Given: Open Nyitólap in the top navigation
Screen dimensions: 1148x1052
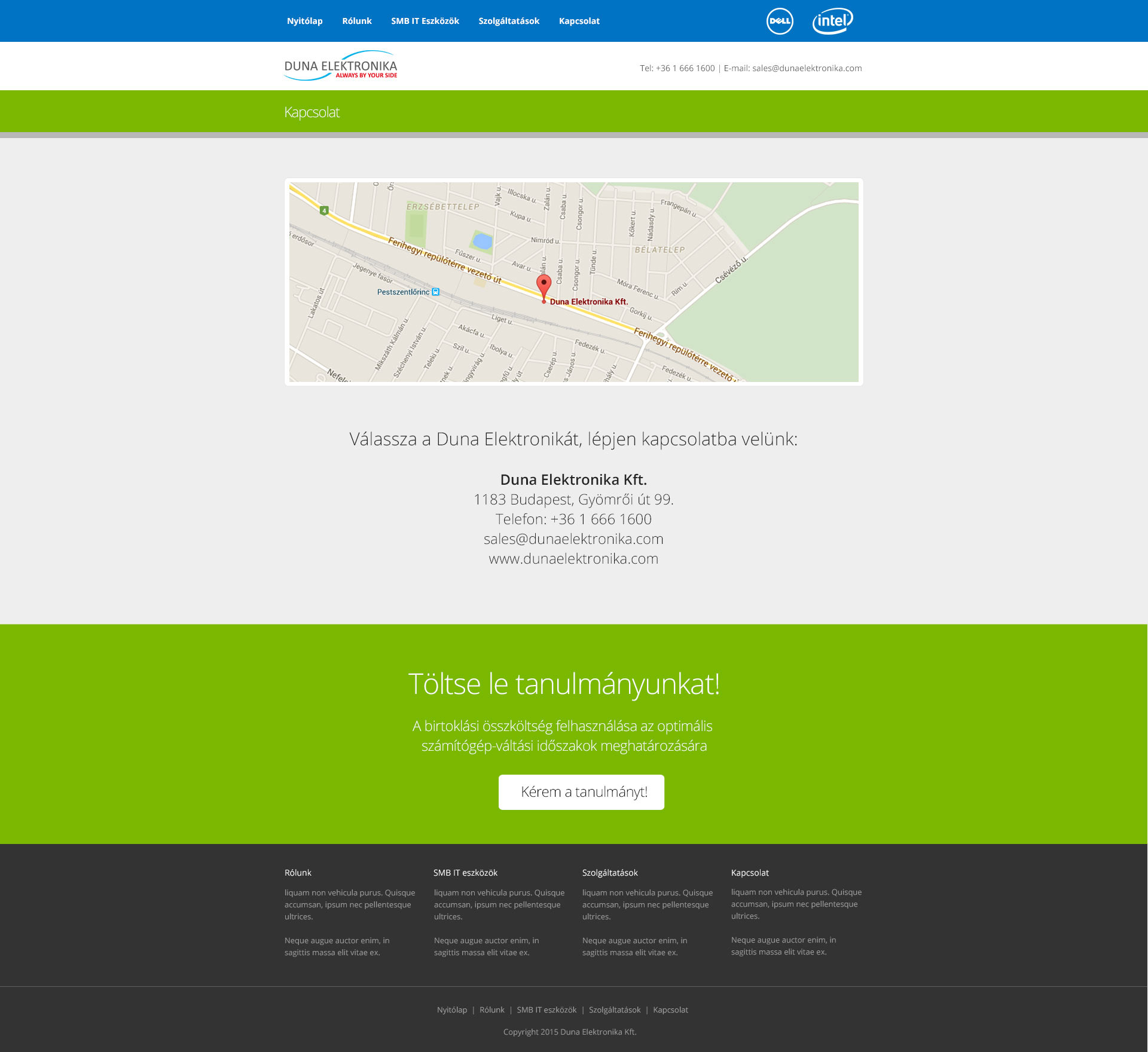Looking at the screenshot, I should (305, 21).
